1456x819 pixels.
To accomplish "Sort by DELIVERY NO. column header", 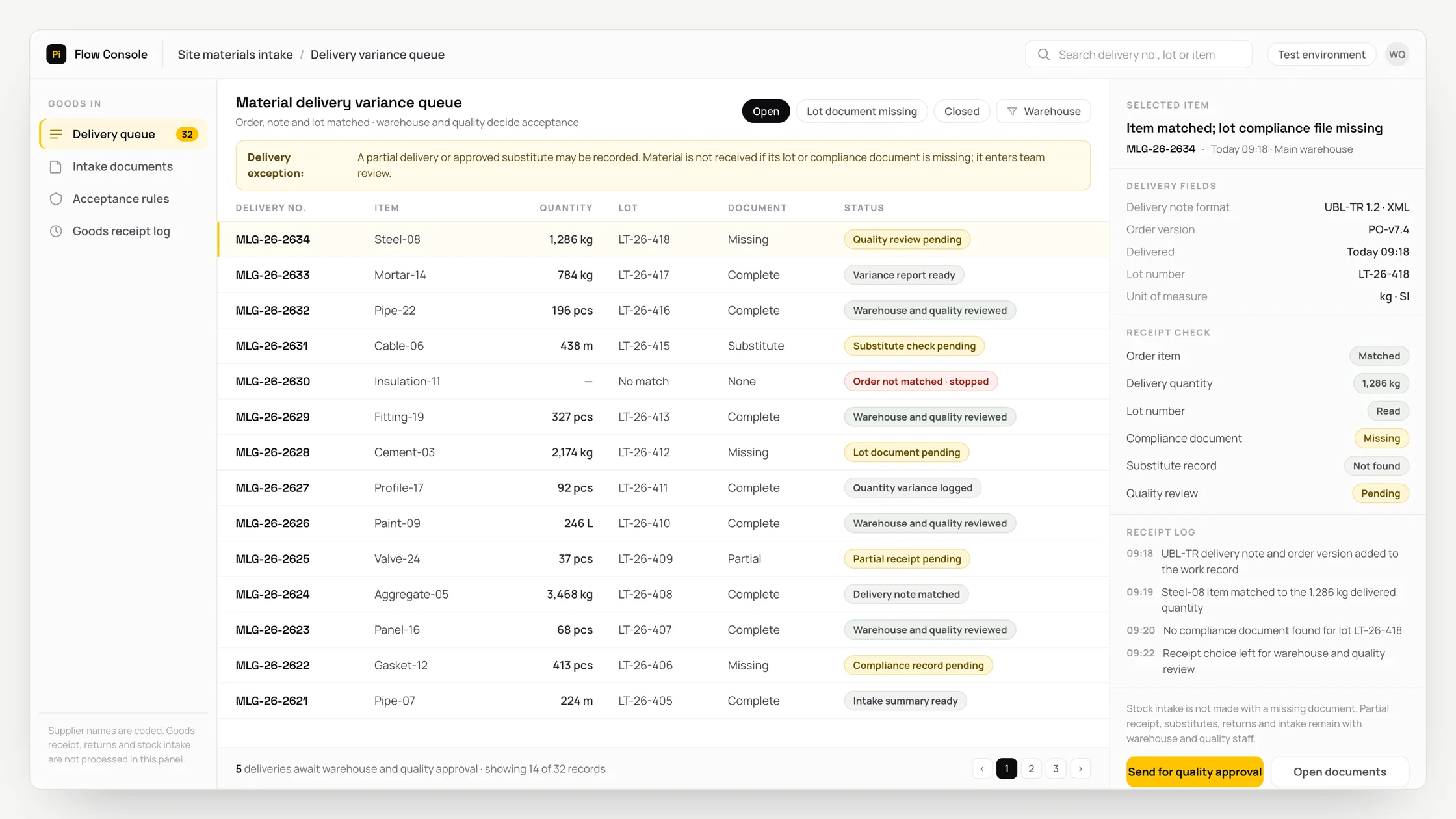I will 270,208.
